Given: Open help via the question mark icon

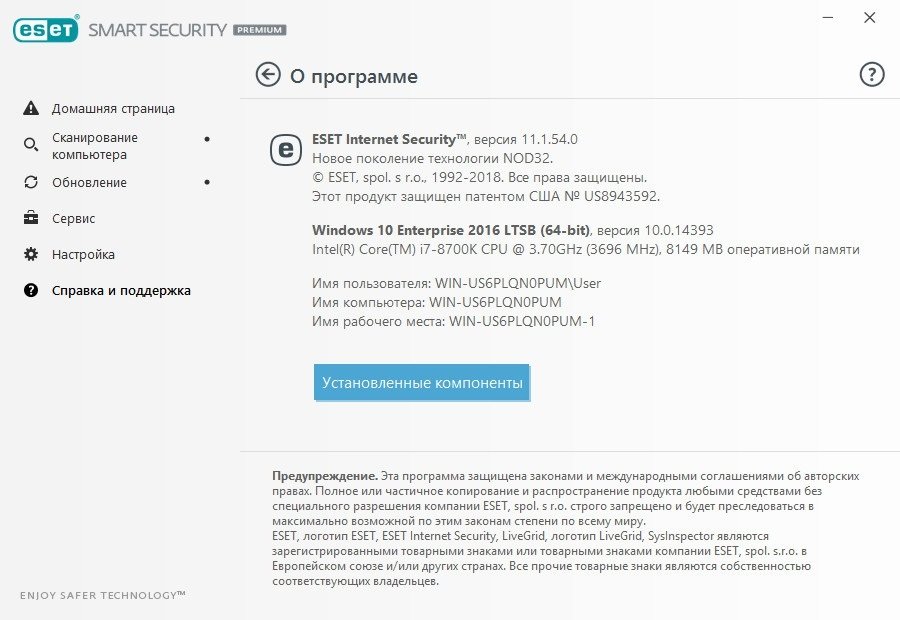Looking at the screenshot, I should pos(871,74).
